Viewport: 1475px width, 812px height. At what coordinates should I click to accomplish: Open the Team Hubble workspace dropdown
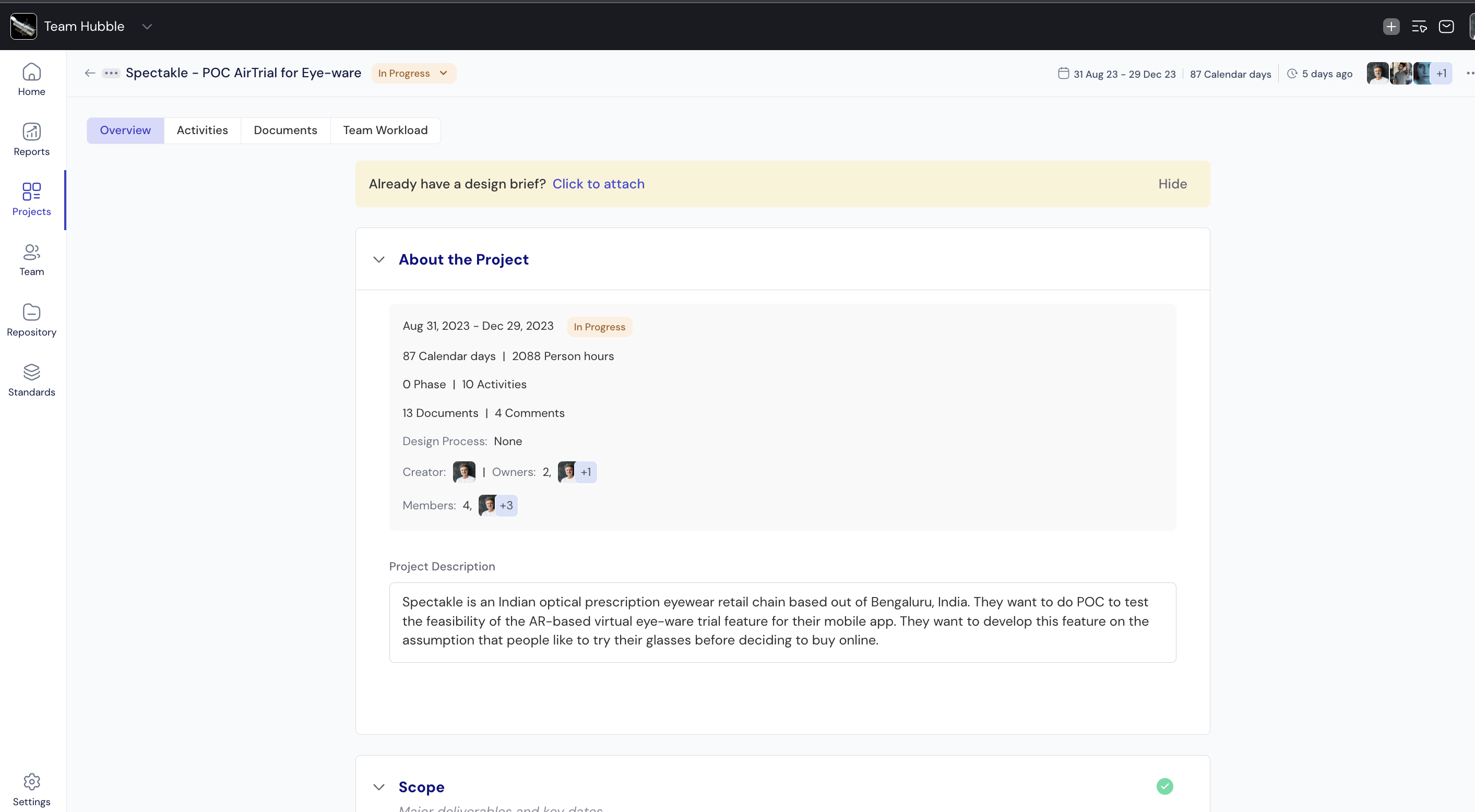point(147,26)
